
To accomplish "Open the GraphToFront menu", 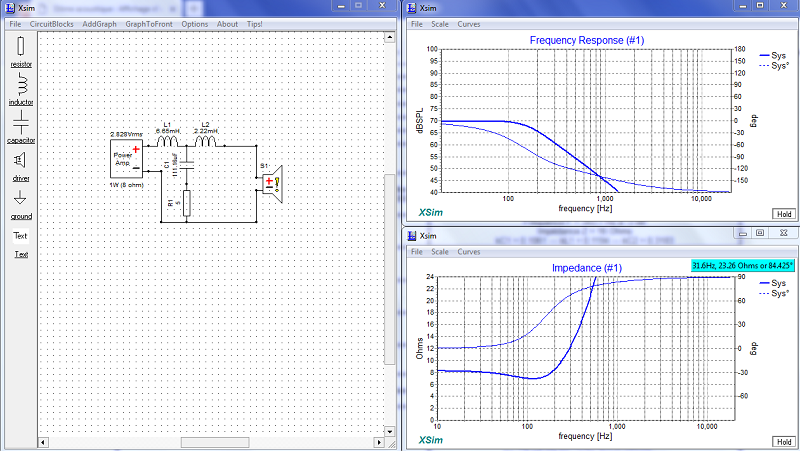I will coord(149,24).
